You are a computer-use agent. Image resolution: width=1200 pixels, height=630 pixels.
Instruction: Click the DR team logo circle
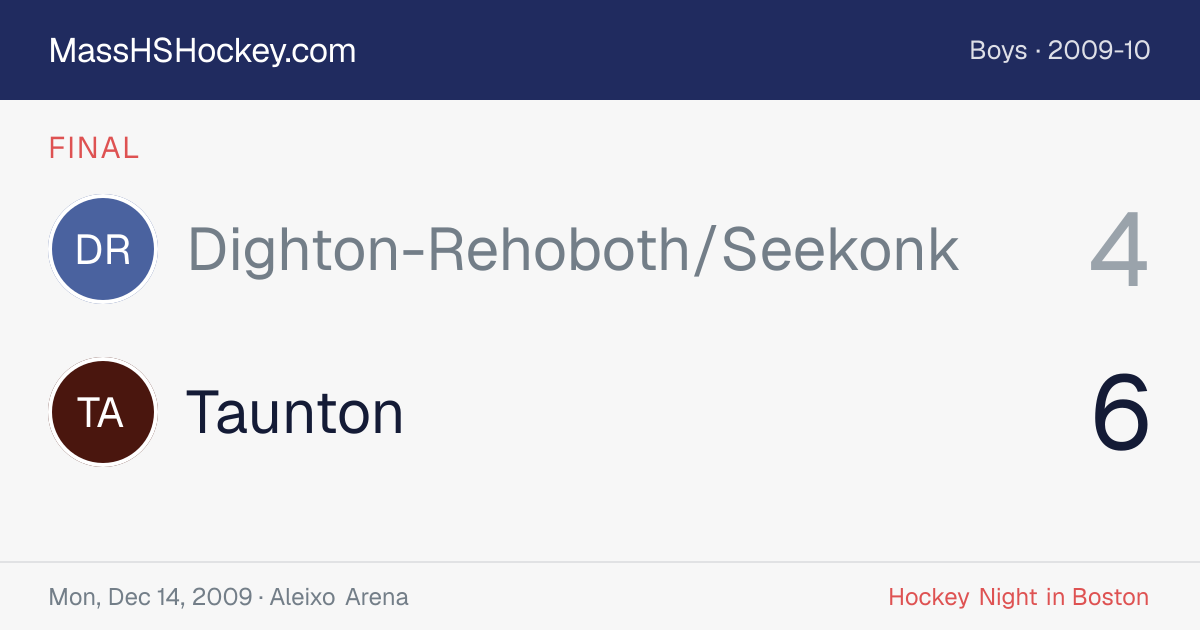click(x=103, y=250)
